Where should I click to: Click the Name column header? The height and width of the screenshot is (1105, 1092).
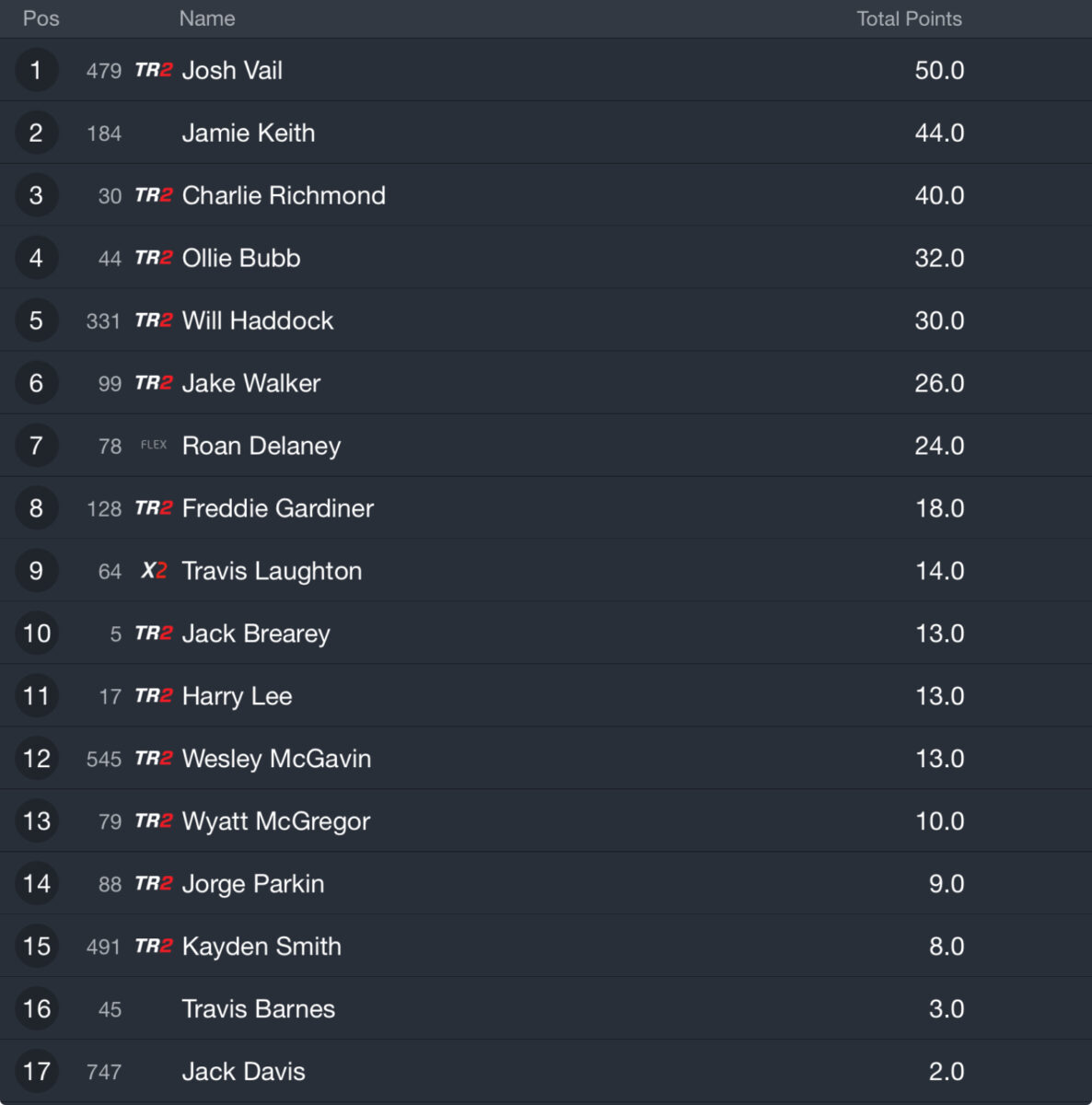pyautogui.click(x=207, y=18)
